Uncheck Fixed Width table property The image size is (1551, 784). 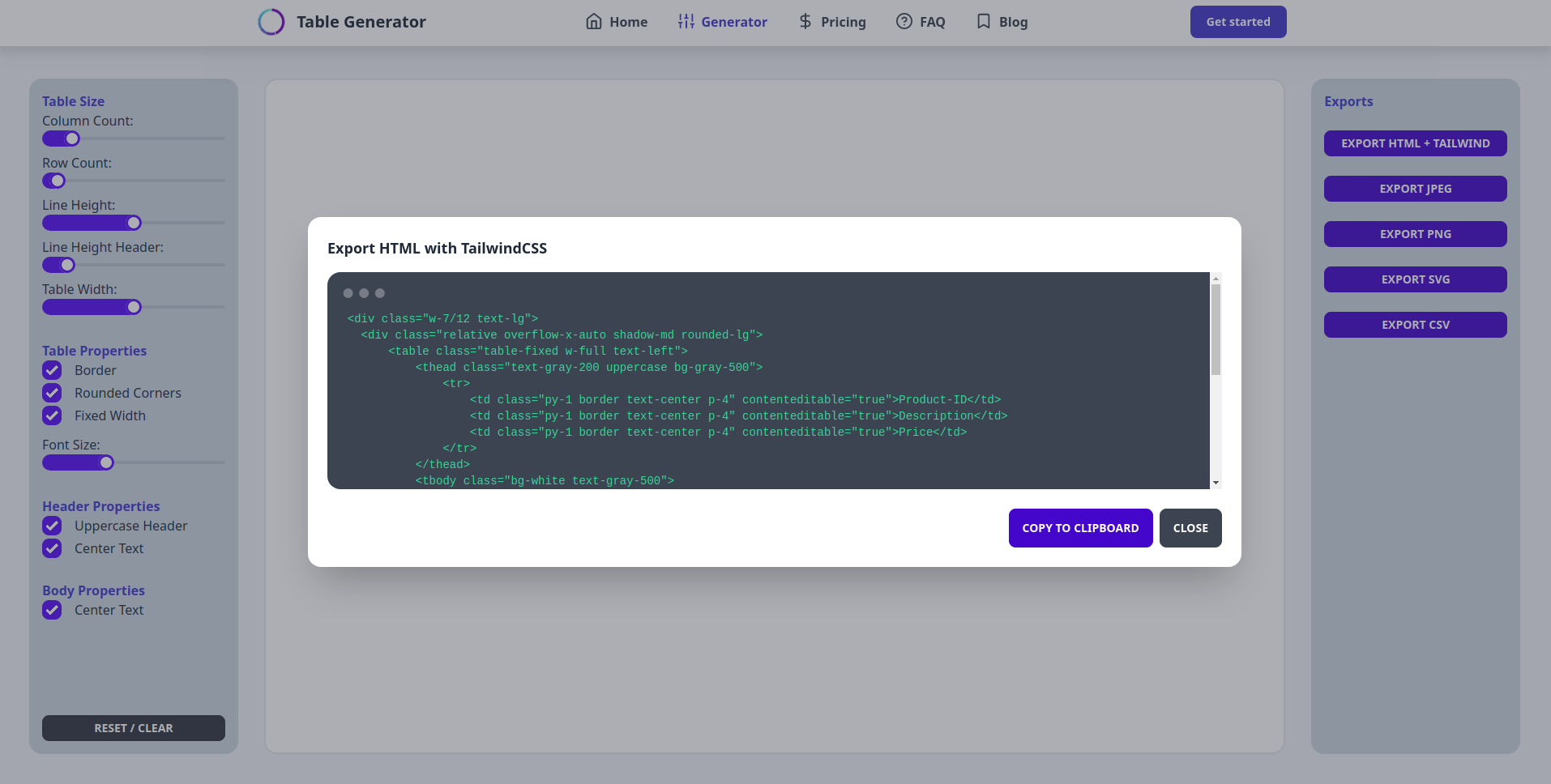(x=53, y=415)
